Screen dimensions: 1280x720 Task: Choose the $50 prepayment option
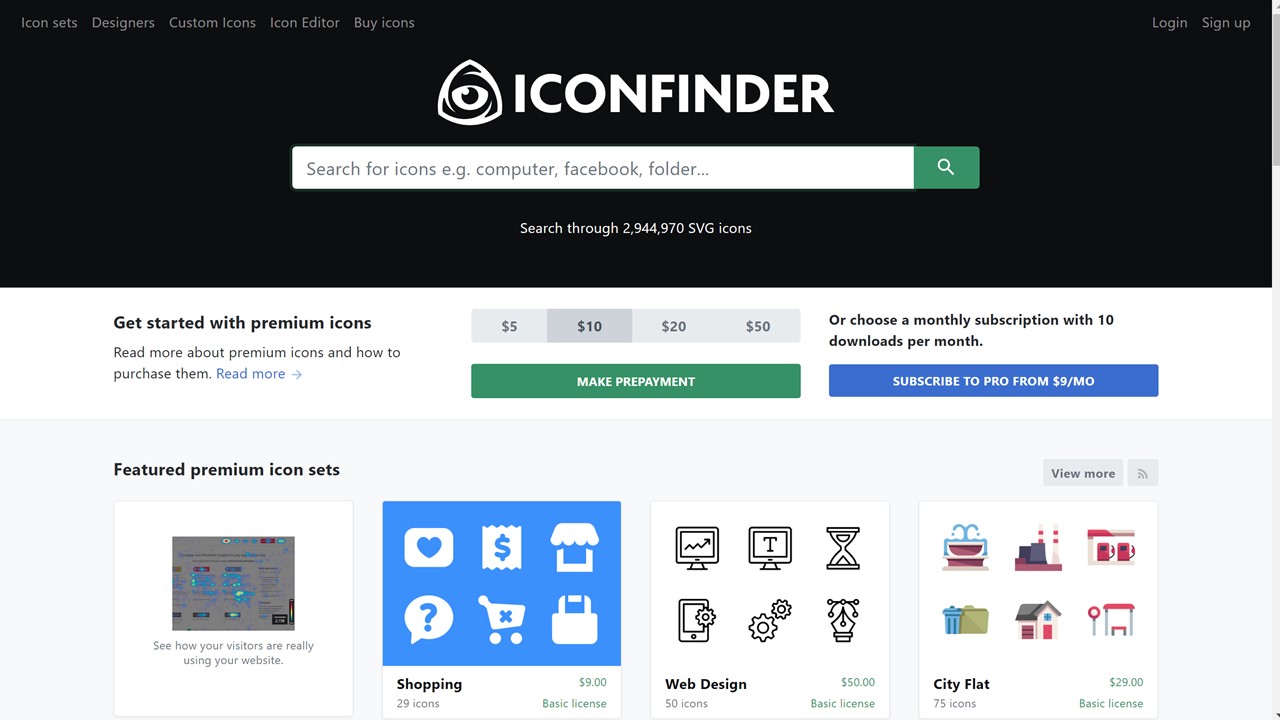tap(758, 326)
